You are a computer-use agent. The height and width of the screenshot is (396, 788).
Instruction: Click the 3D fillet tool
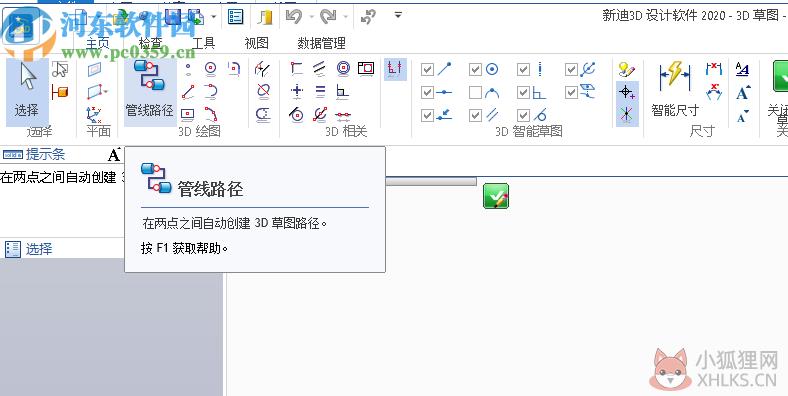234,68
